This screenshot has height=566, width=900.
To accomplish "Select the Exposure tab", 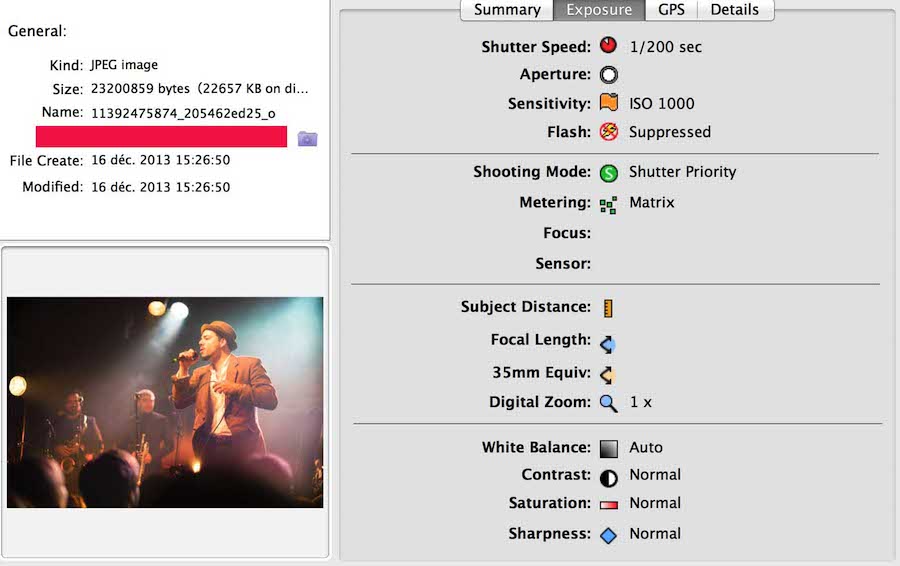I will [x=599, y=10].
